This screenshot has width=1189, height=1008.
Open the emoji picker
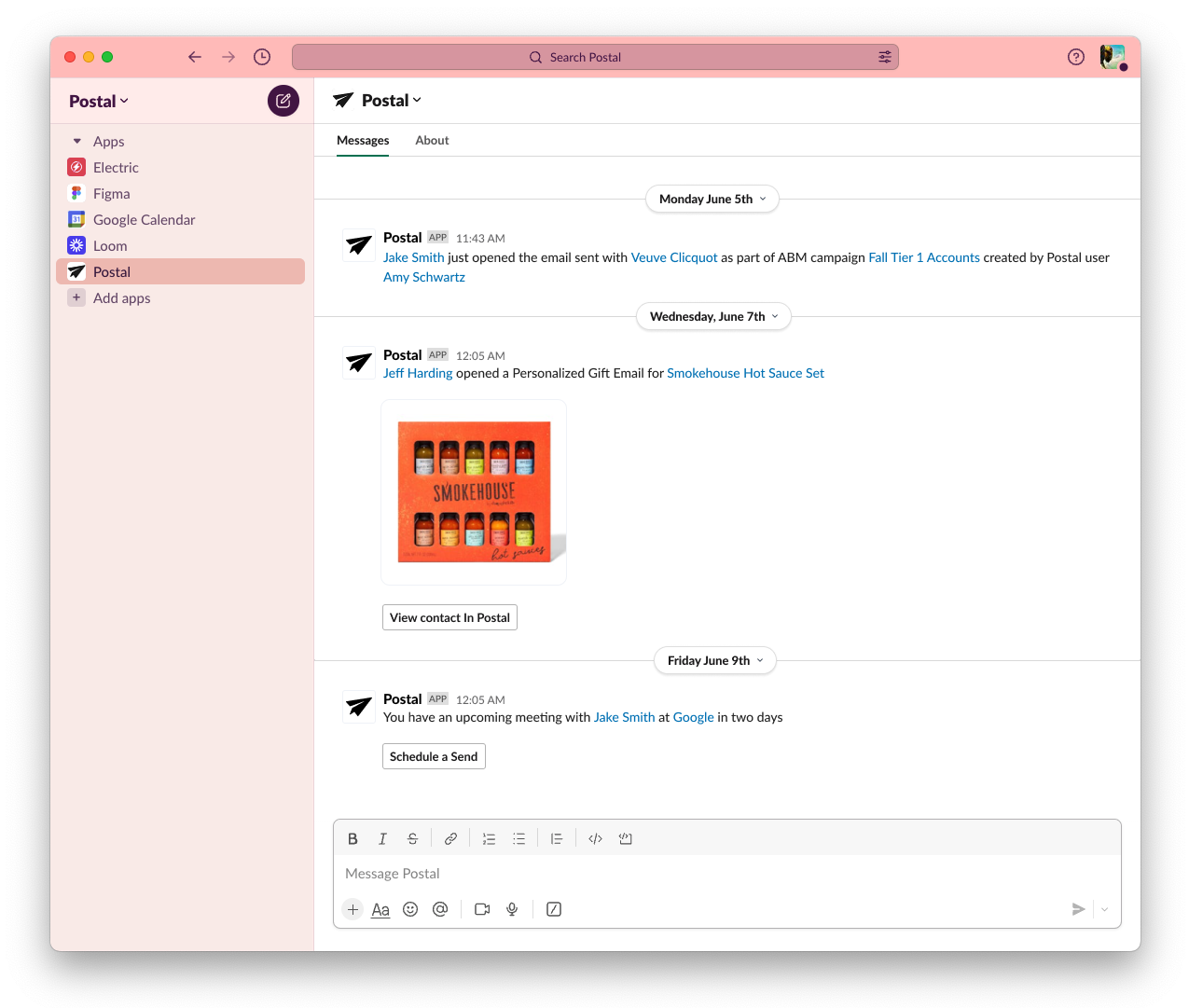click(x=410, y=909)
